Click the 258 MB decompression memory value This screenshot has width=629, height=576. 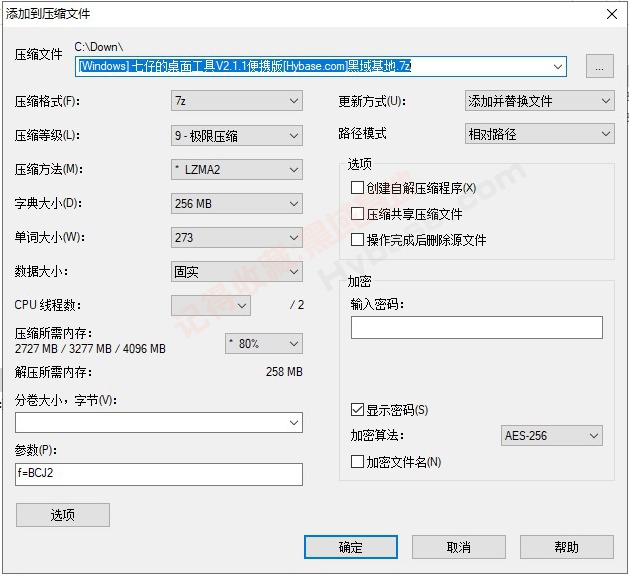pyautogui.click(x=284, y=372)
